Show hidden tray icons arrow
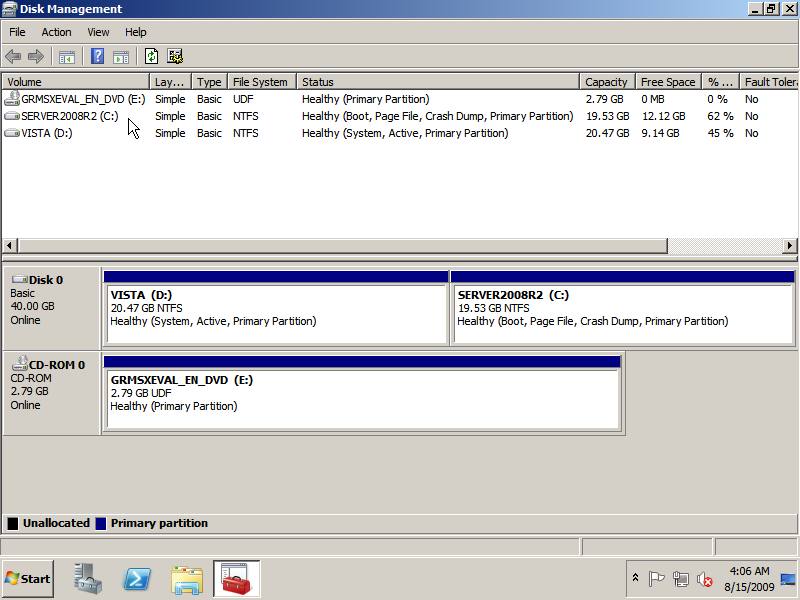 tap(635, 578)
